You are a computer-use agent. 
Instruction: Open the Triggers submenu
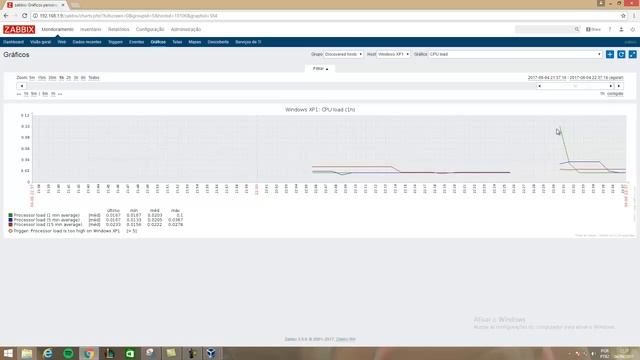point(115,42)
